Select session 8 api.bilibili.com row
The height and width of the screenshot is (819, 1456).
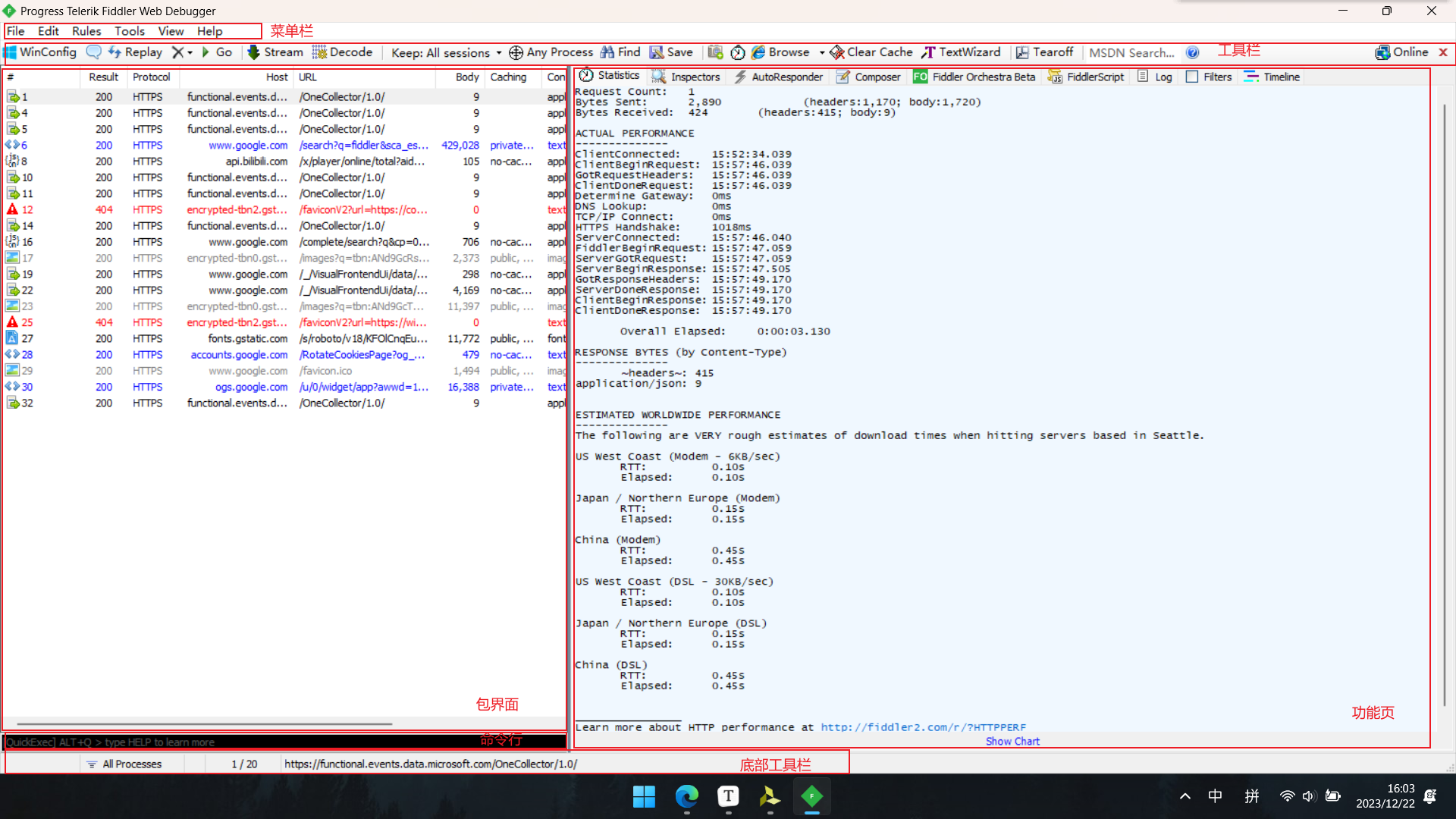point(284,162)
